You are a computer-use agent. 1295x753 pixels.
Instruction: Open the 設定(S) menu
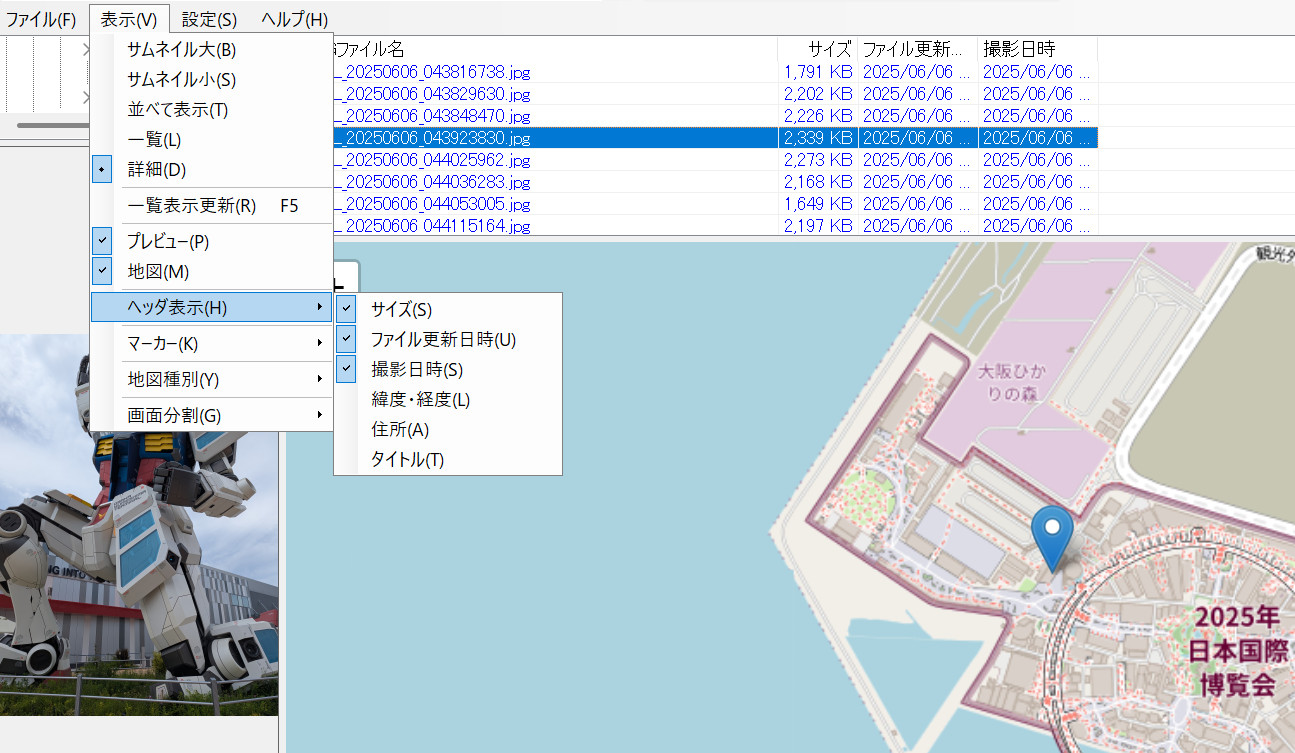click(x=209, y=19)
